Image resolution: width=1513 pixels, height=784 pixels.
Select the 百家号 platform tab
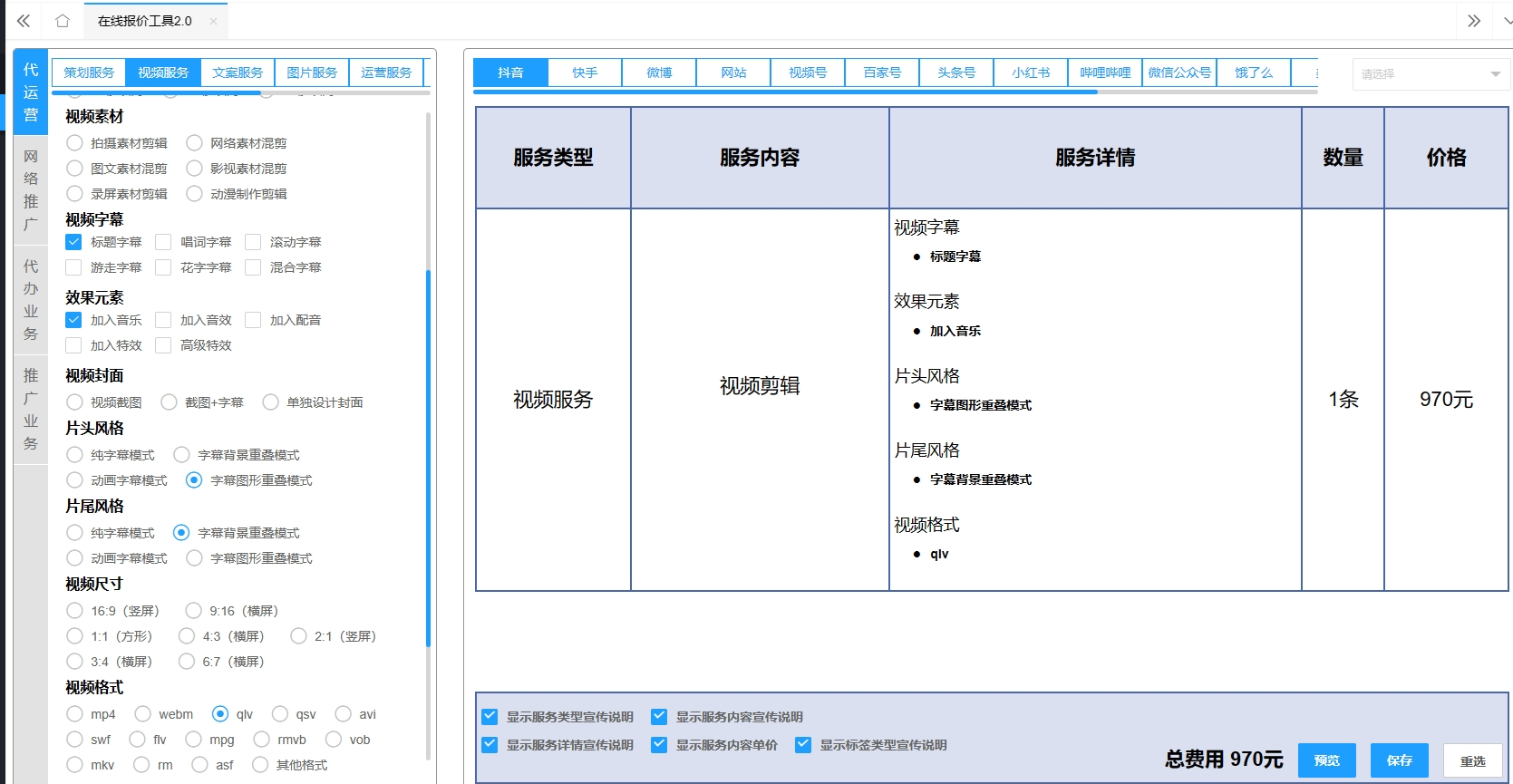[882, 73]
